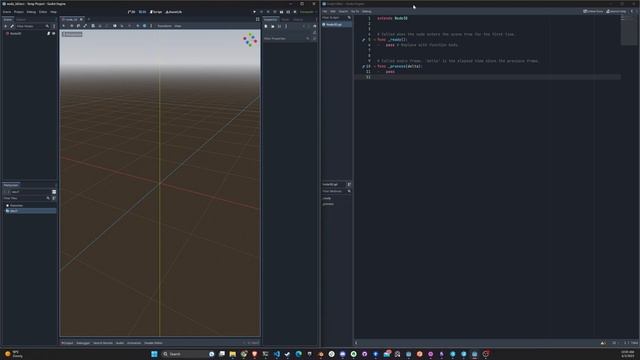This screenshot has width=640, height=360.
Task: Save resource icon in Inspector
Action: coord(280,26)
